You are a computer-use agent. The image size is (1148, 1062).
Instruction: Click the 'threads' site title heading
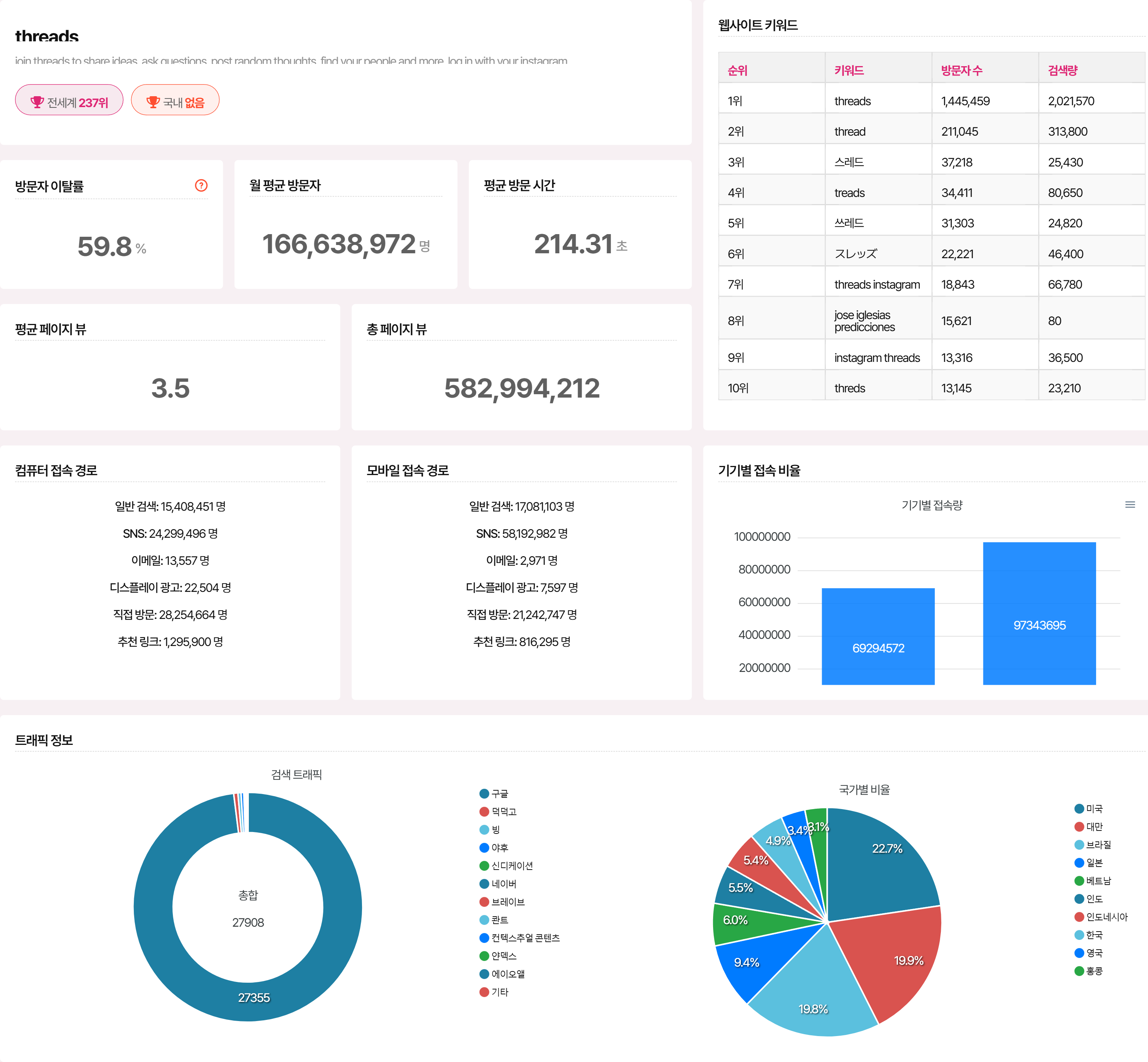(x=47, y=35)
